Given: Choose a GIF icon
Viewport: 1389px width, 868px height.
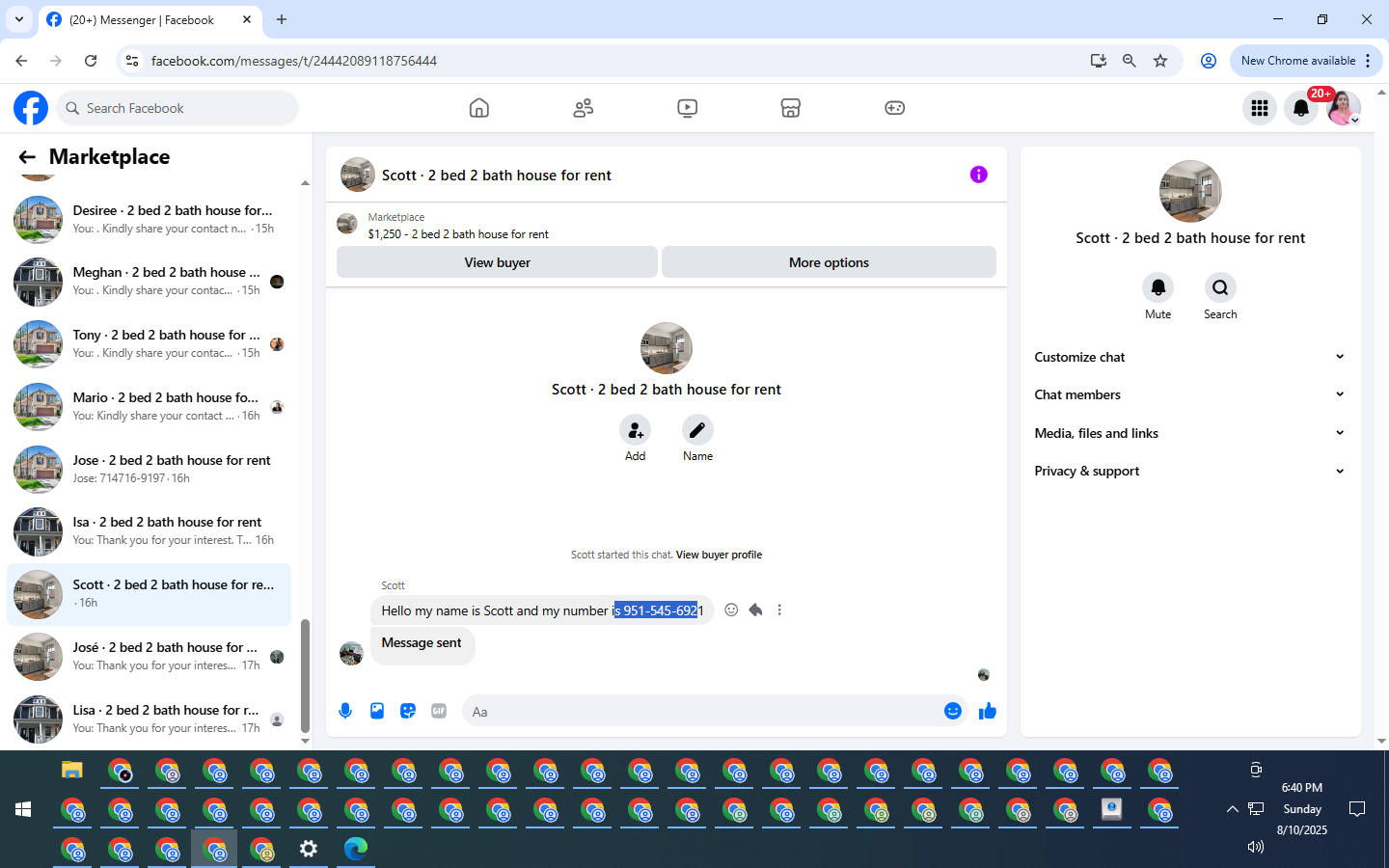Looking at the screenshot, I should click(x=439, y=711).
